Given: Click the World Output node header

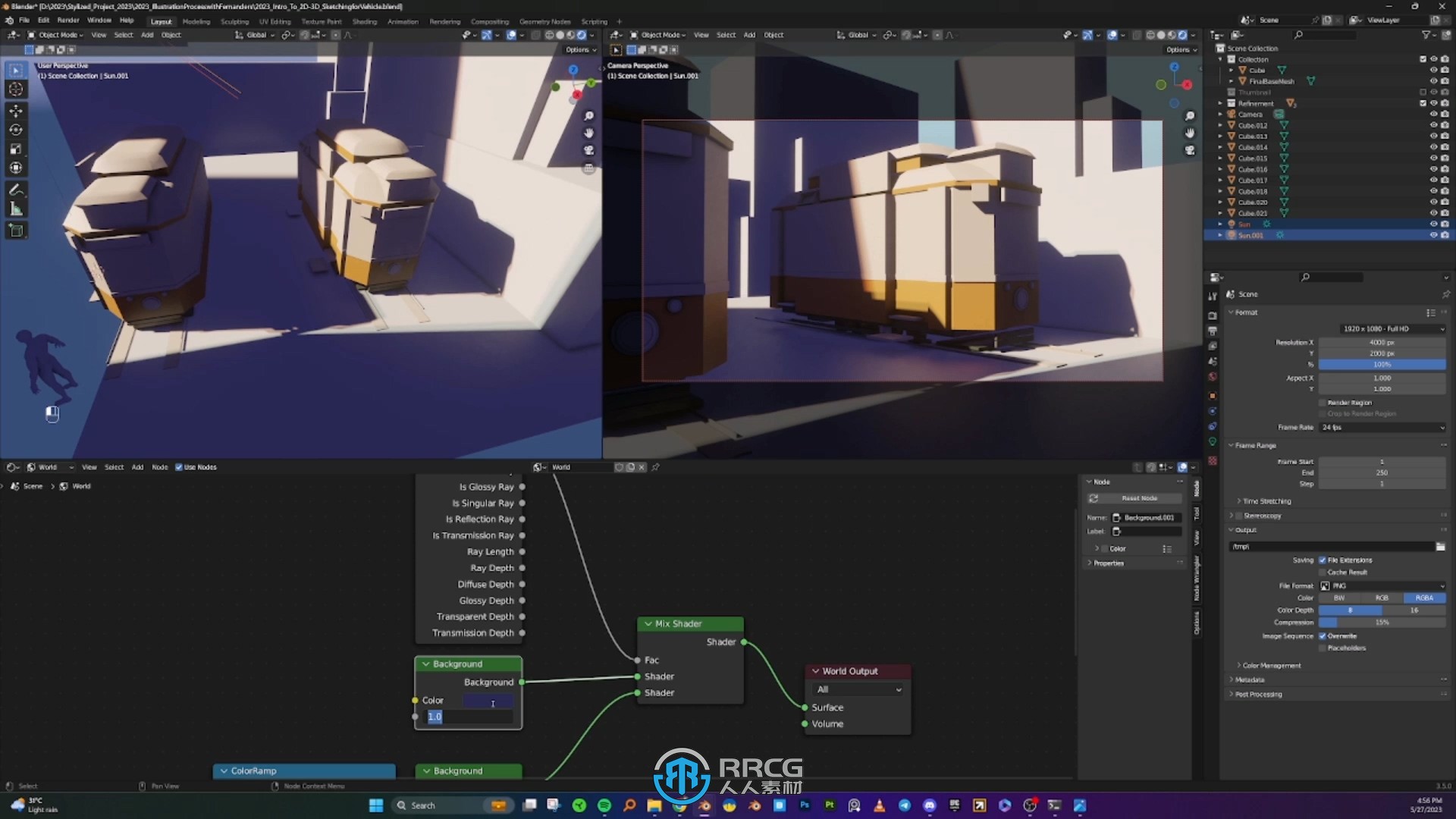Looking at the screenshot, I should coord(856,671).
